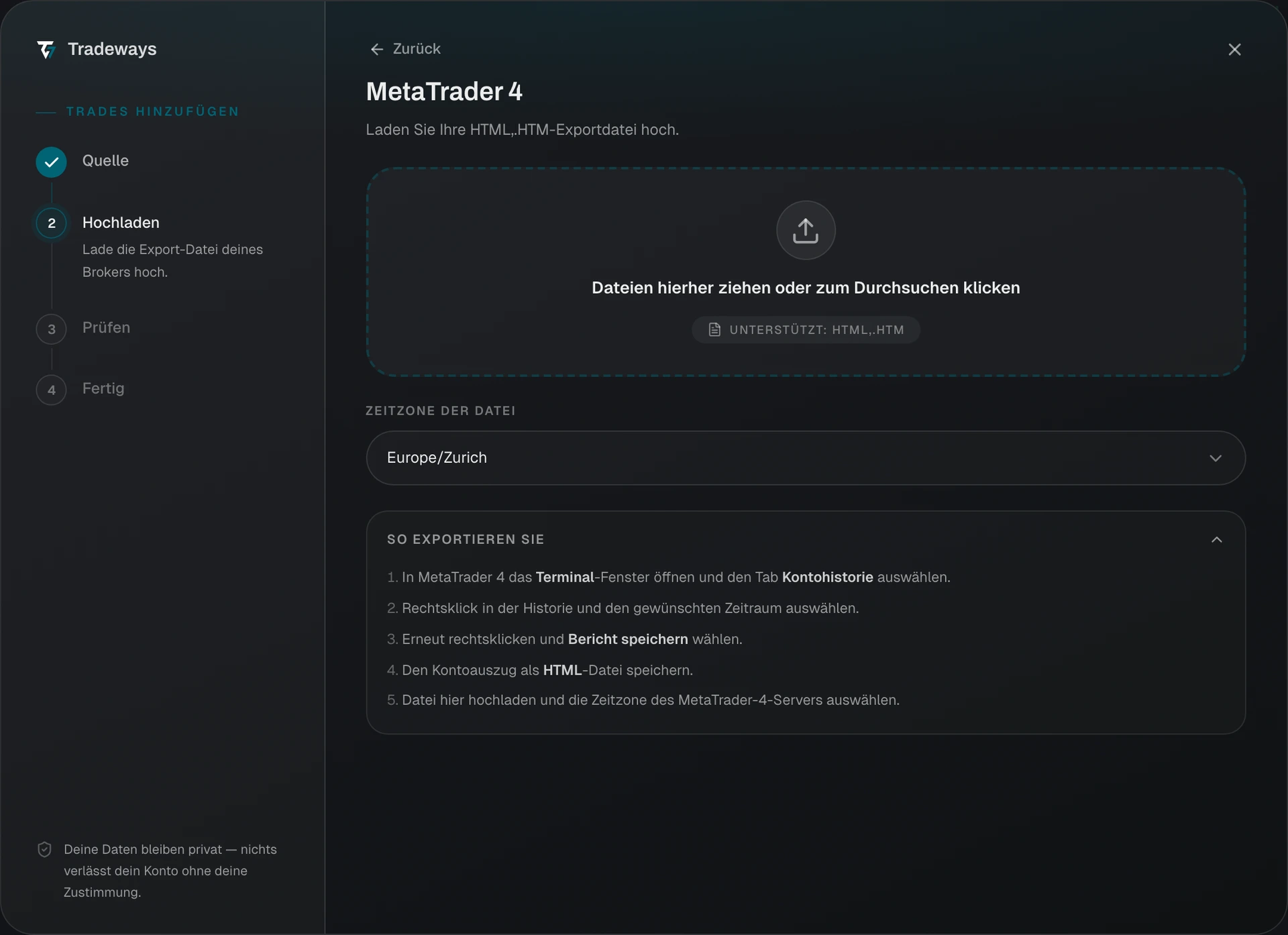Screen dimensions: 1288x935
Task: Select the Quelle step label
Action: (x=105, y=161)
